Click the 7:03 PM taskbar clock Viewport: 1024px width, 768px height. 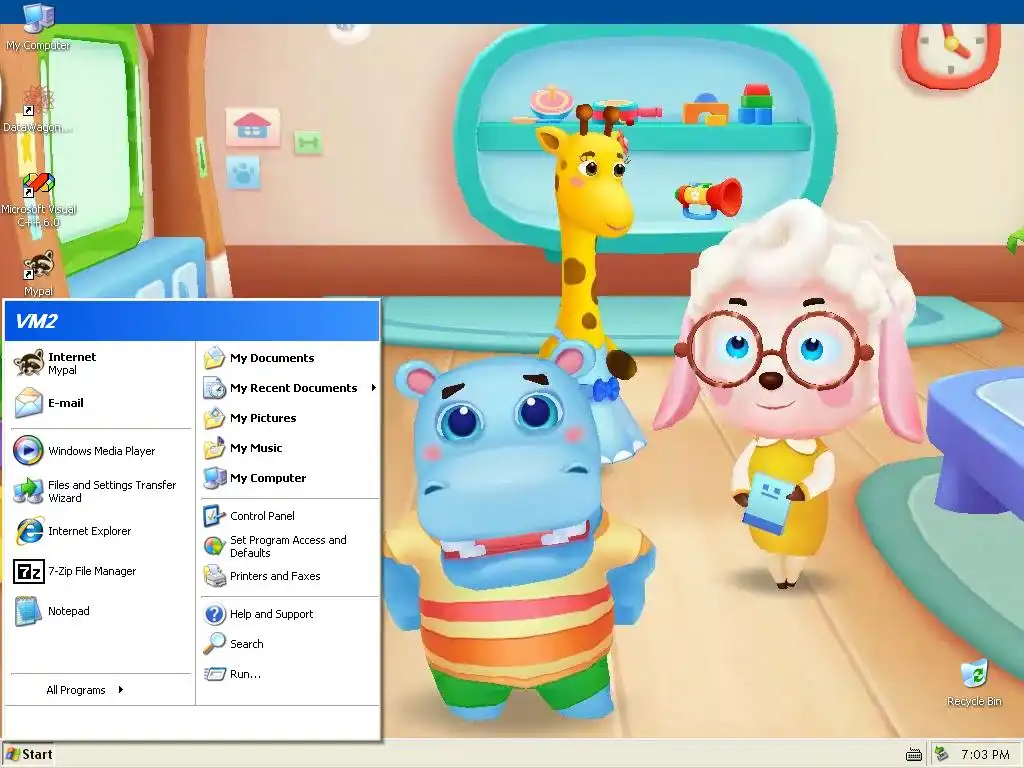985,755
